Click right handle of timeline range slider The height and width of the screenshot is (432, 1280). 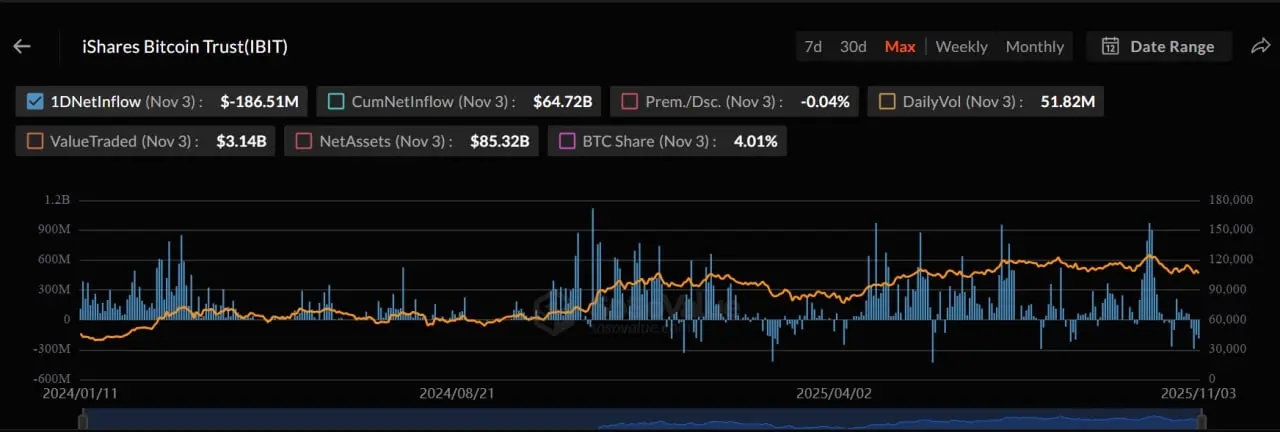pos(1203,422)
